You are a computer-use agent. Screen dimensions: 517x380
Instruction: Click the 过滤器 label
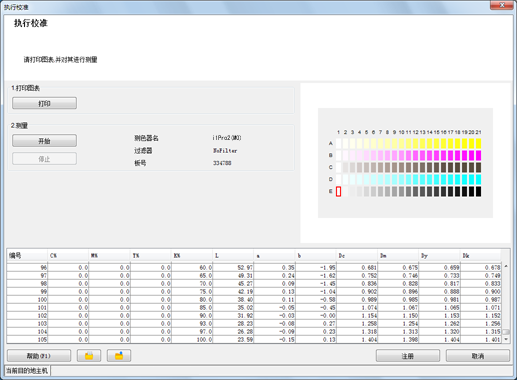(143, 151)
